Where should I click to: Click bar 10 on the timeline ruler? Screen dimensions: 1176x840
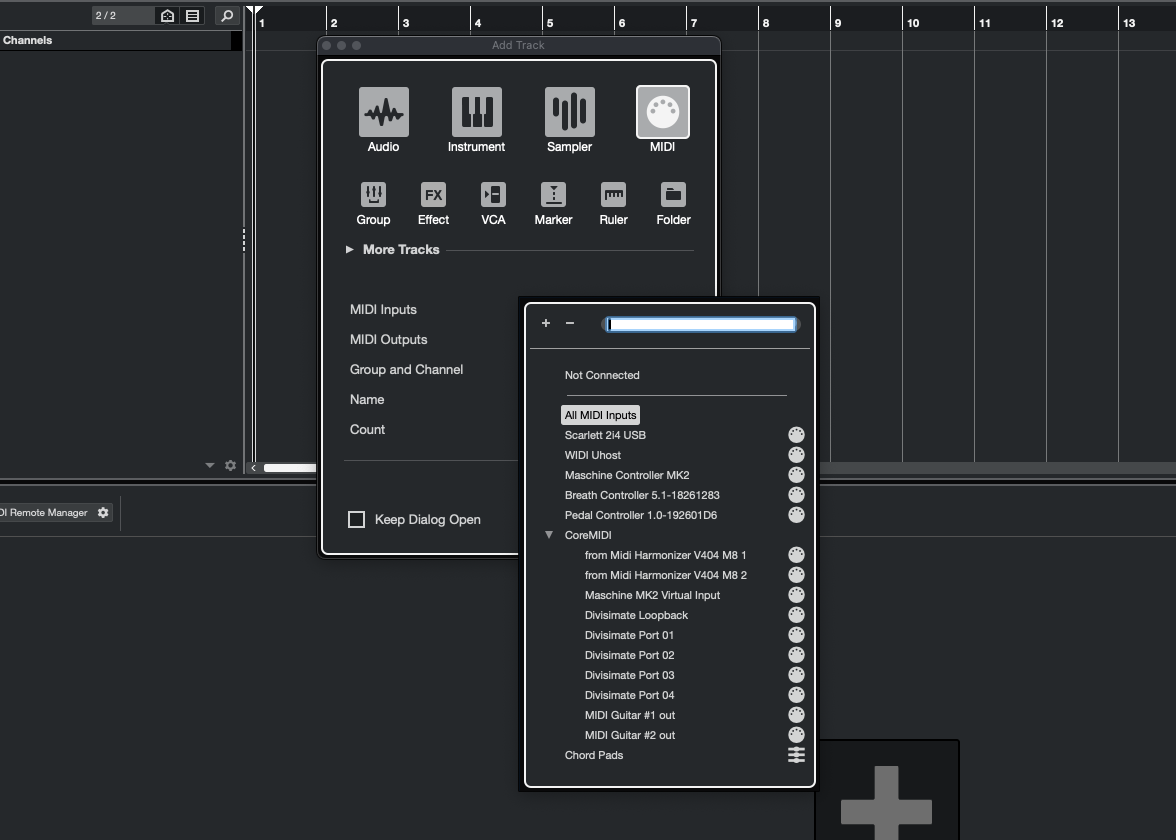[913, 23]
